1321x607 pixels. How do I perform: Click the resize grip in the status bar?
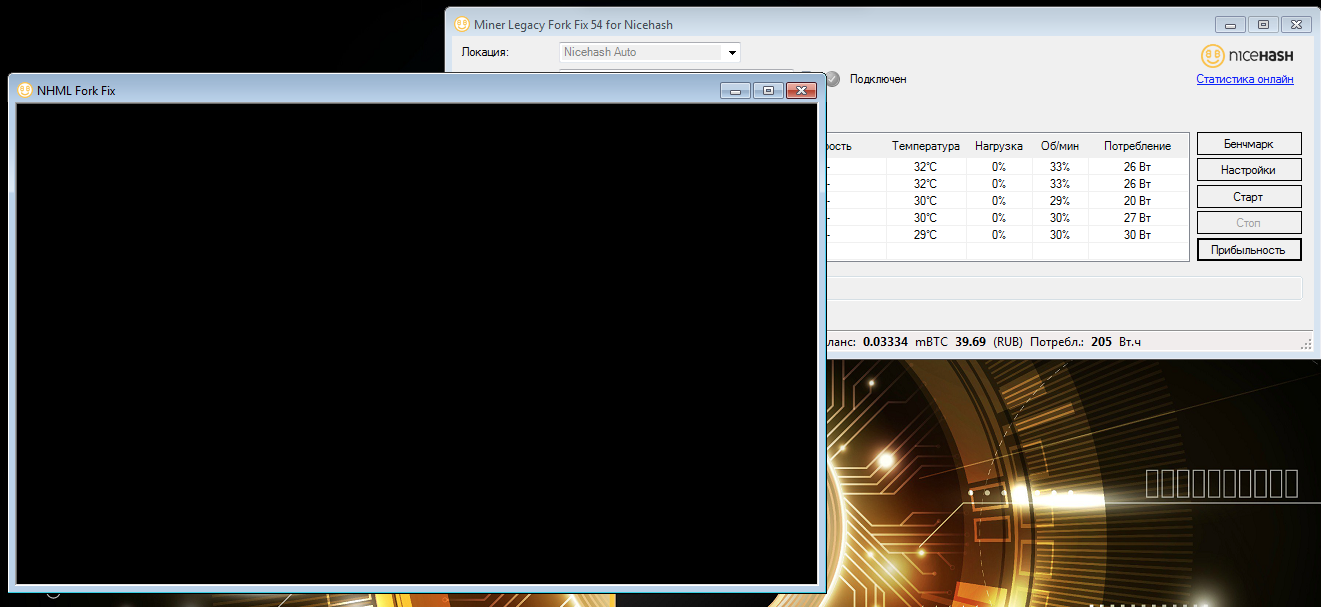pos(1305,343)
